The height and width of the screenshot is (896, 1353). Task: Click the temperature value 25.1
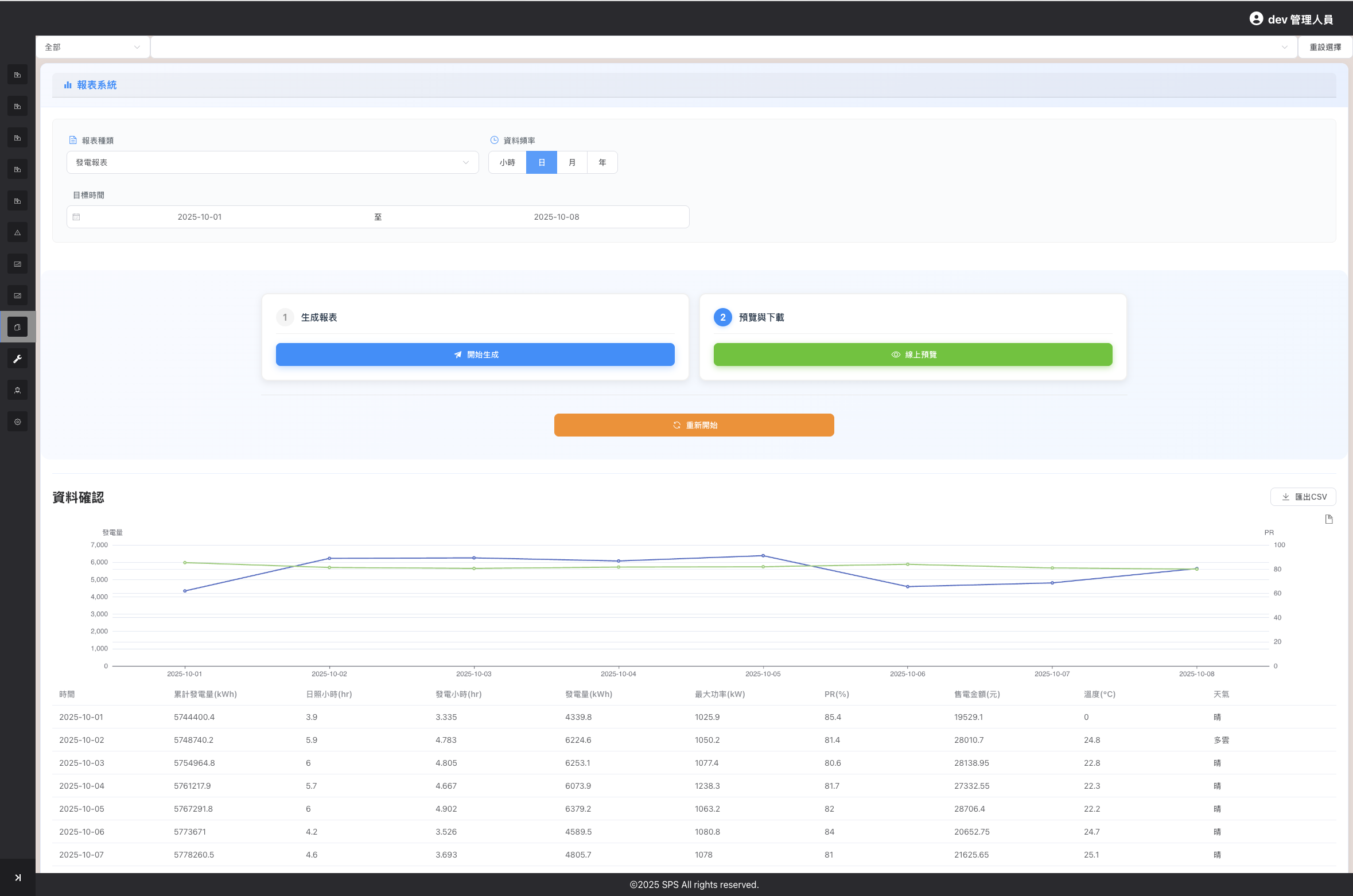coord(1091,855)
